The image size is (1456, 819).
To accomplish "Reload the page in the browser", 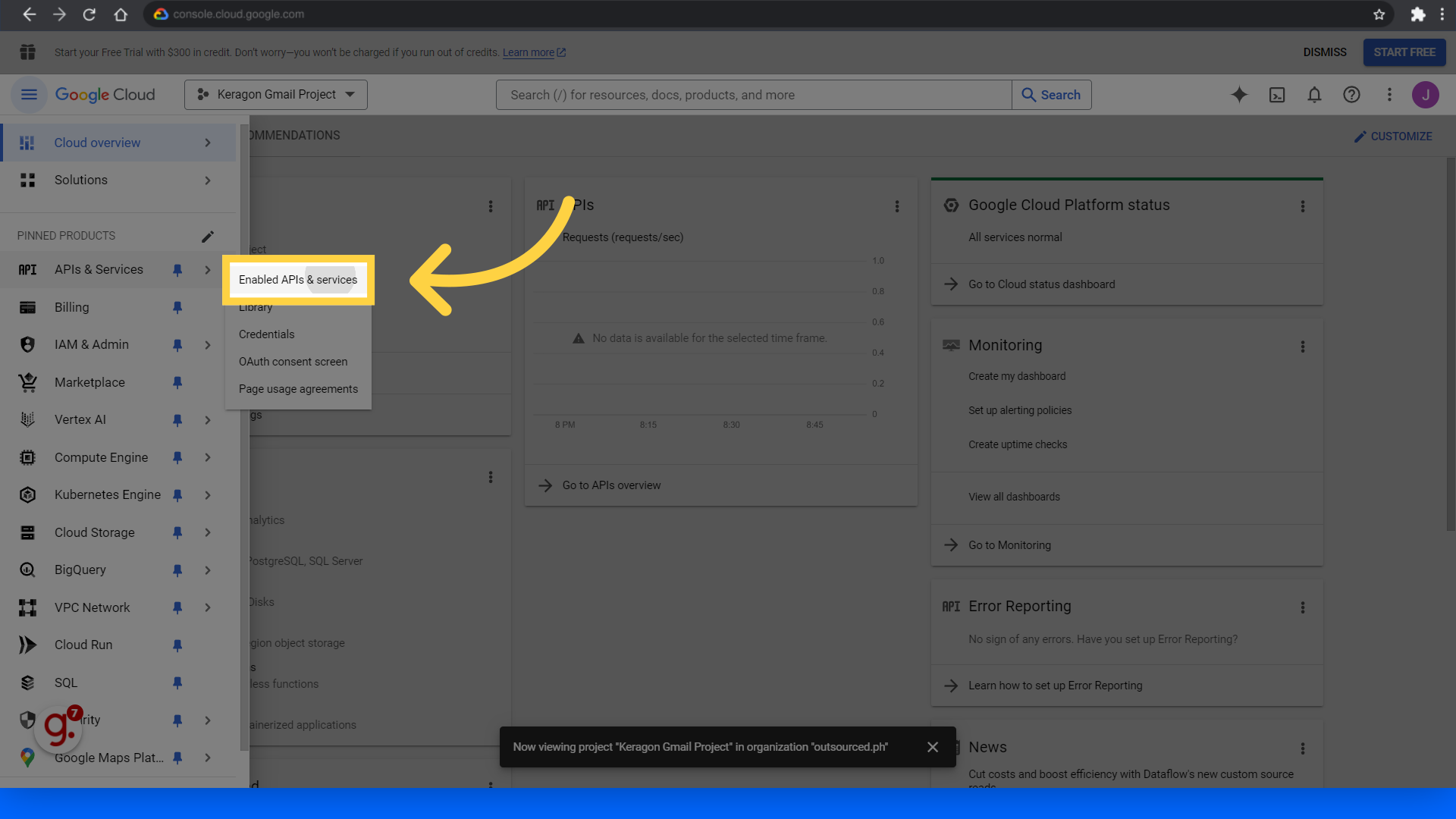I will pyautogui.click(x=89, y=14).
